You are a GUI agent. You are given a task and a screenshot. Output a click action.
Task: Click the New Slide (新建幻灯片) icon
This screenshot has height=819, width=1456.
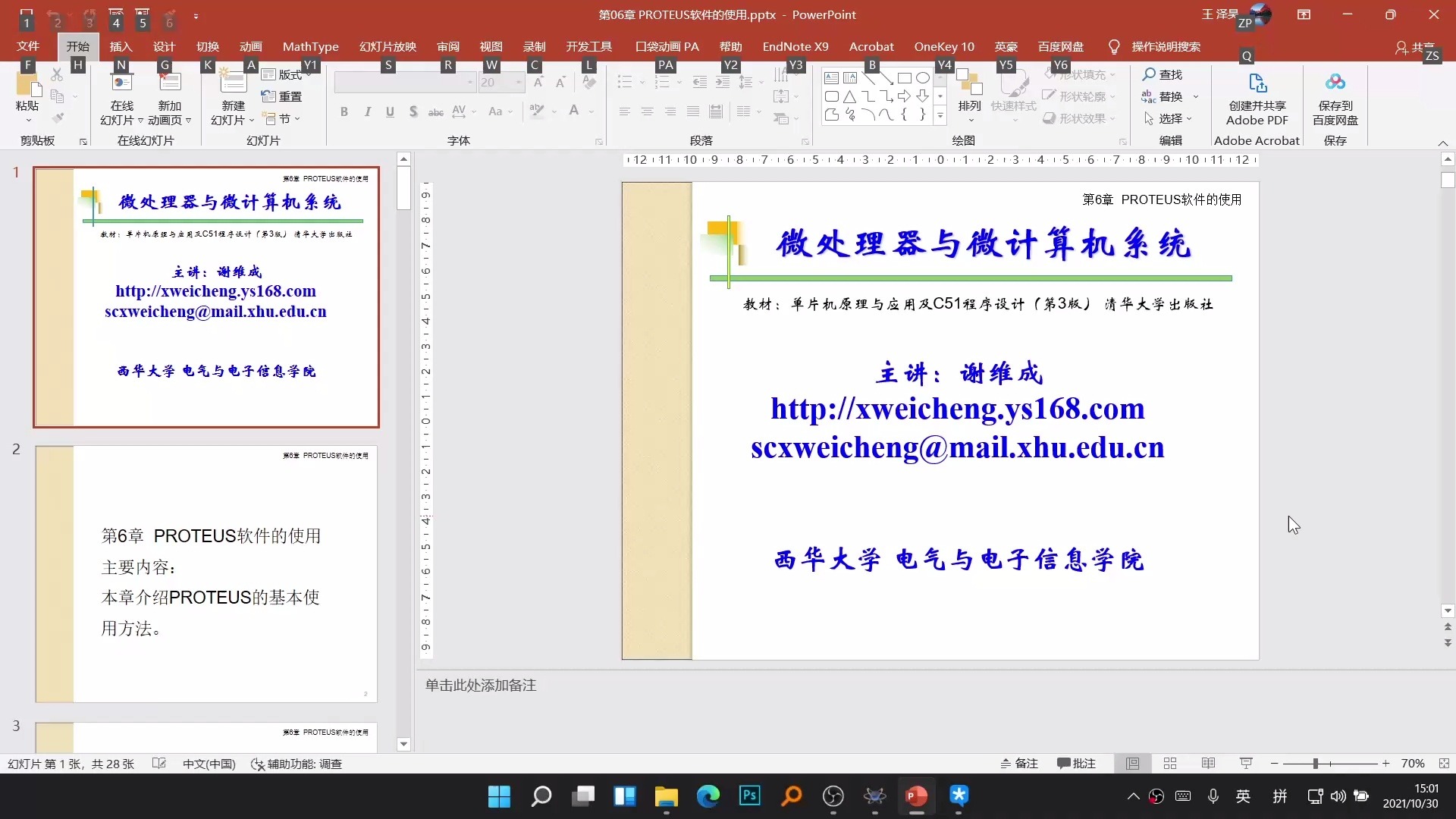232,83
